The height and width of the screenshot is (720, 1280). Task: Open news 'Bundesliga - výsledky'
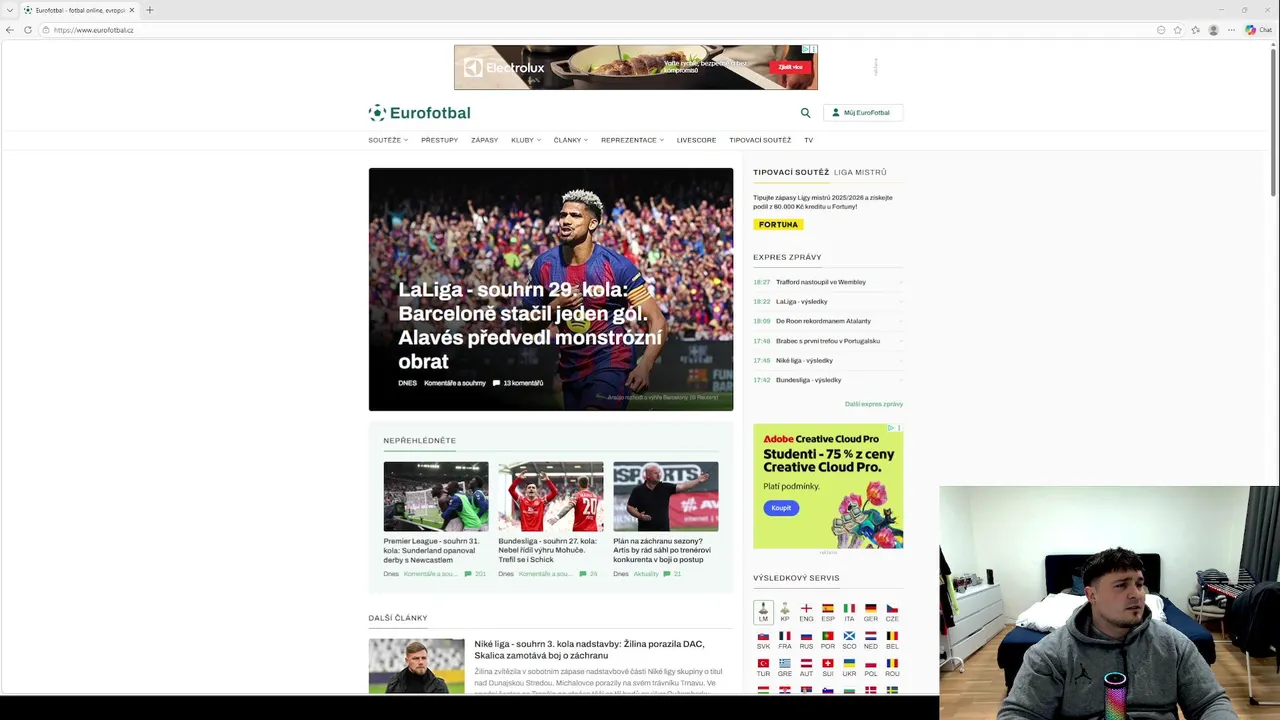point(808,380)
